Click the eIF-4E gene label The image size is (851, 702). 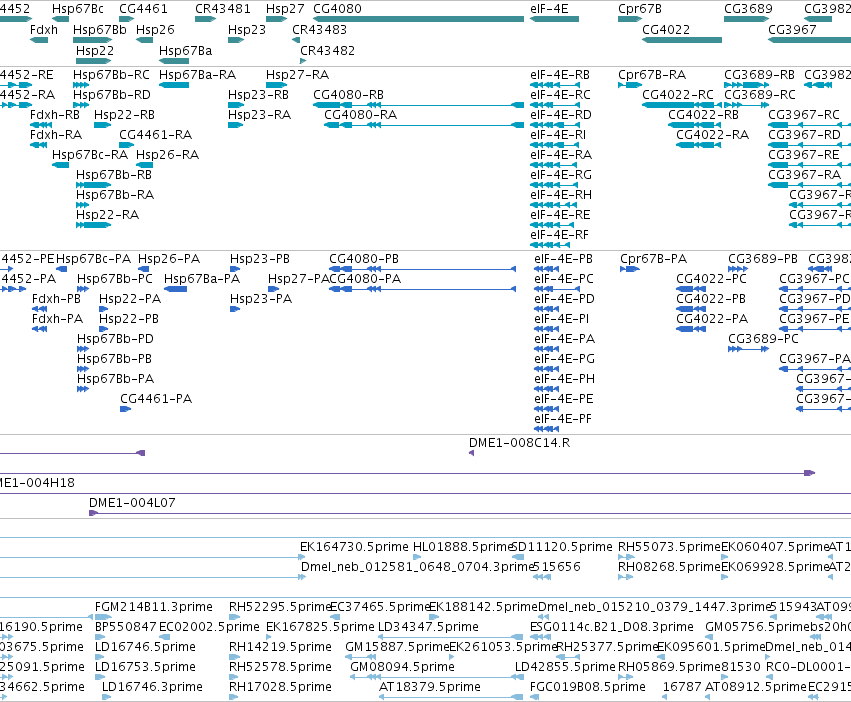(549, 9)
